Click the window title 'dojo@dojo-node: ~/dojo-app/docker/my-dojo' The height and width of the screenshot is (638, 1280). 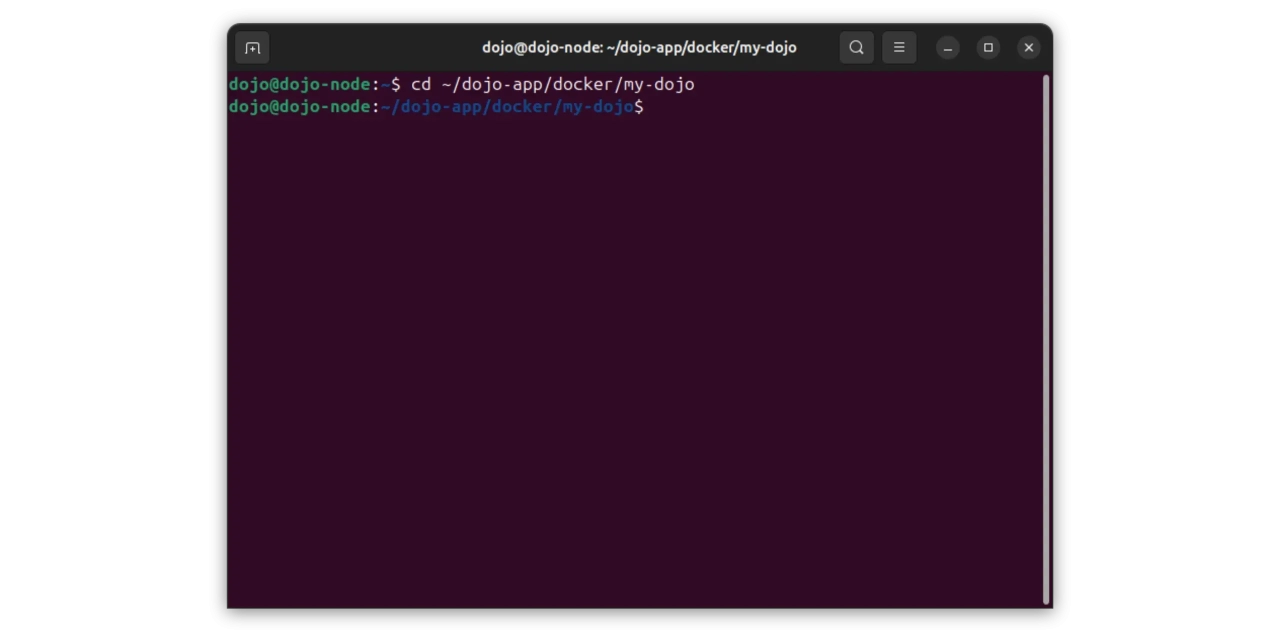pos(639,48)
